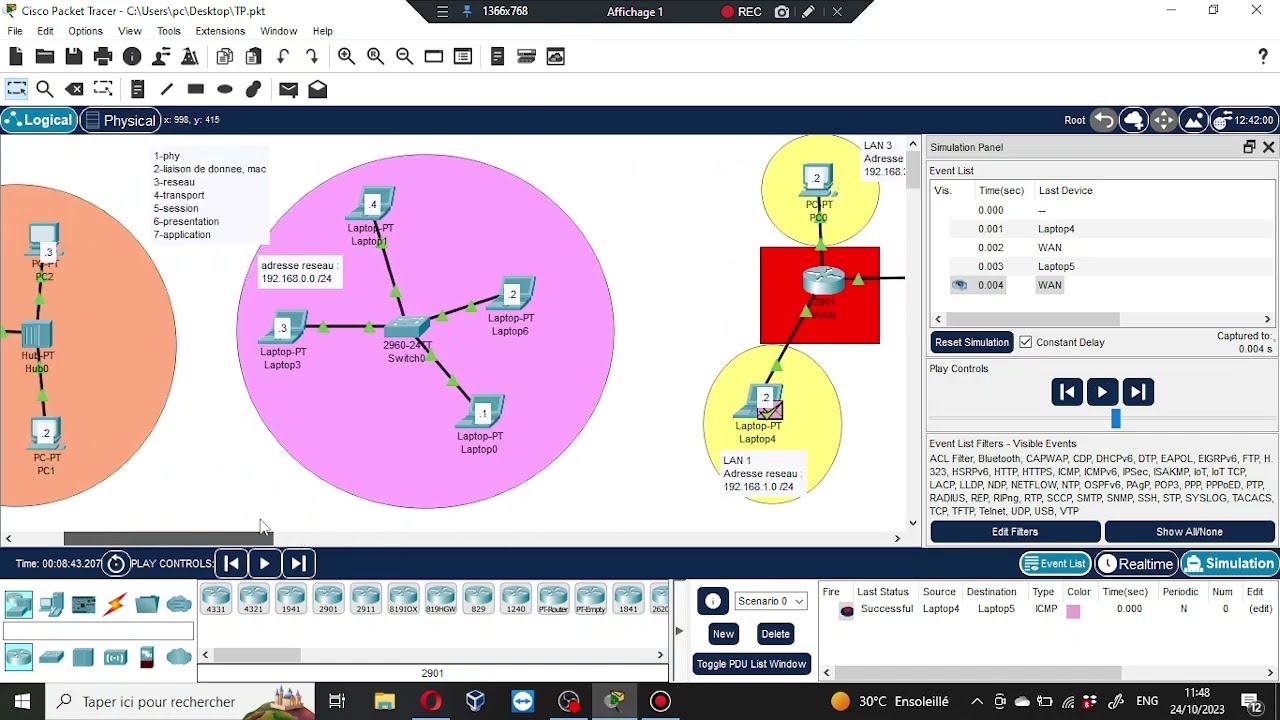Open the Tools menu
The width and height of the screenshot is (1280, 720).
(168, 31)
